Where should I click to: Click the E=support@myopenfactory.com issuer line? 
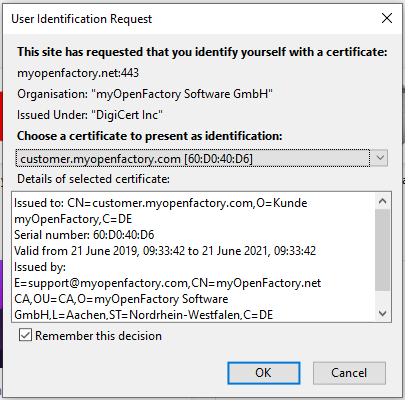[167, 283]
